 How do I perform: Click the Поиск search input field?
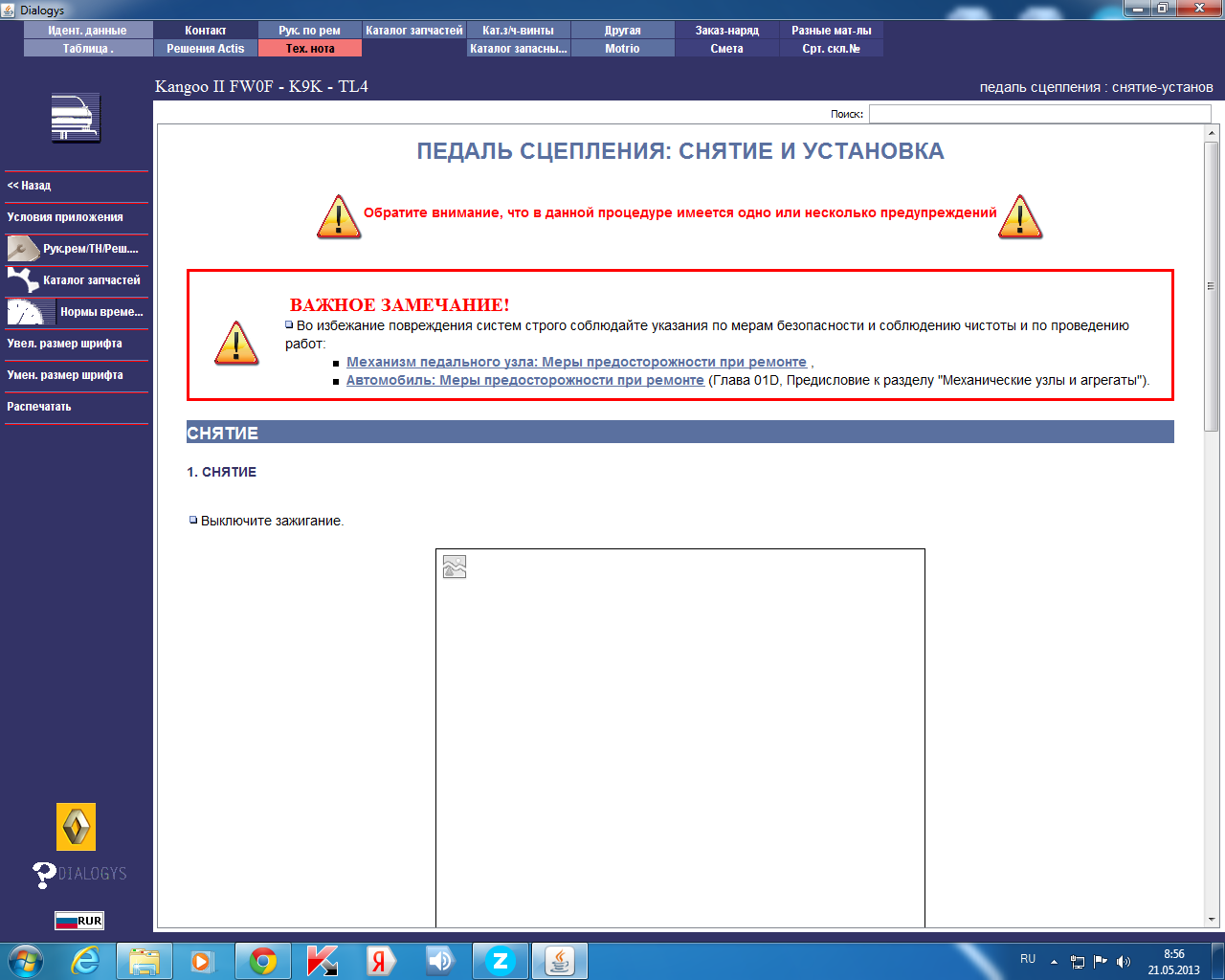1040,114
